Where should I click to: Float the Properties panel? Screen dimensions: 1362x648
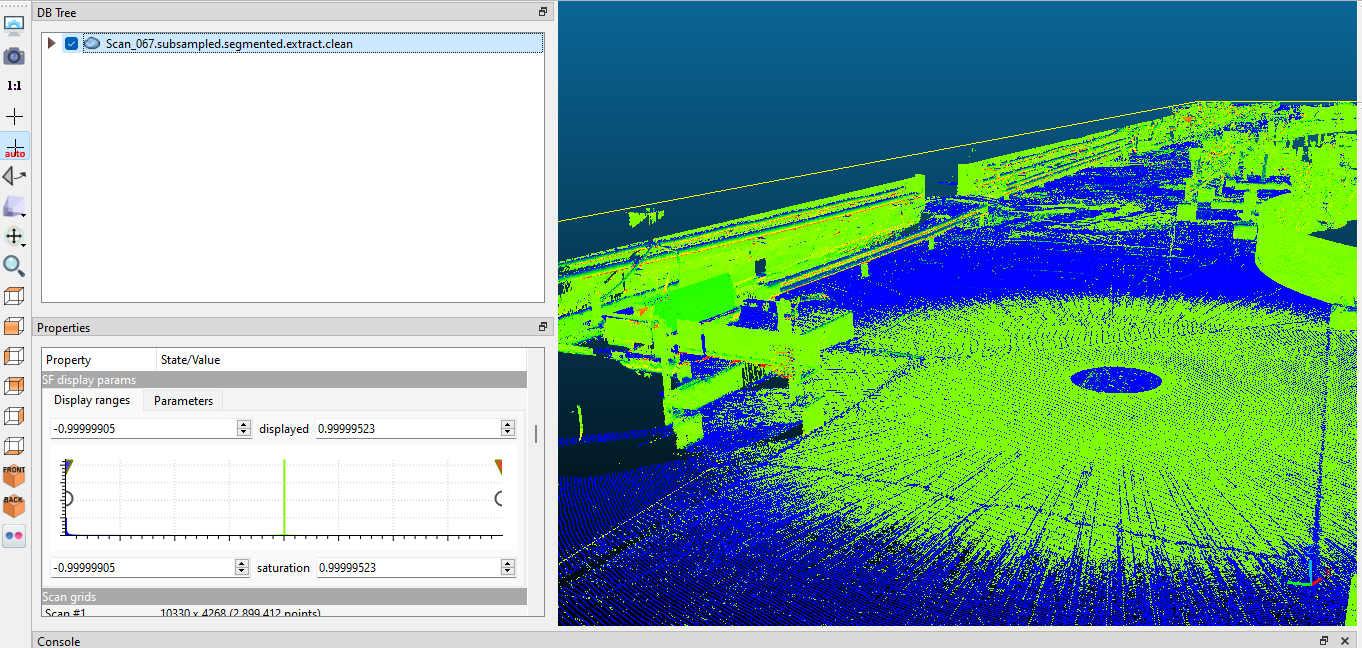[x=543, y=327]
